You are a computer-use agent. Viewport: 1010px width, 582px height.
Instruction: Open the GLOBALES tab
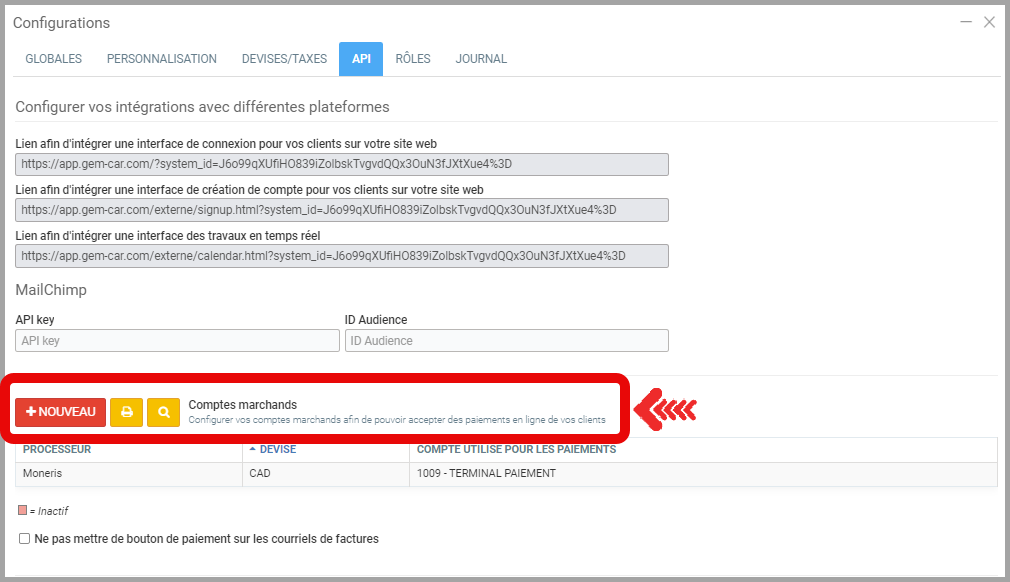(x=54, y=59)
